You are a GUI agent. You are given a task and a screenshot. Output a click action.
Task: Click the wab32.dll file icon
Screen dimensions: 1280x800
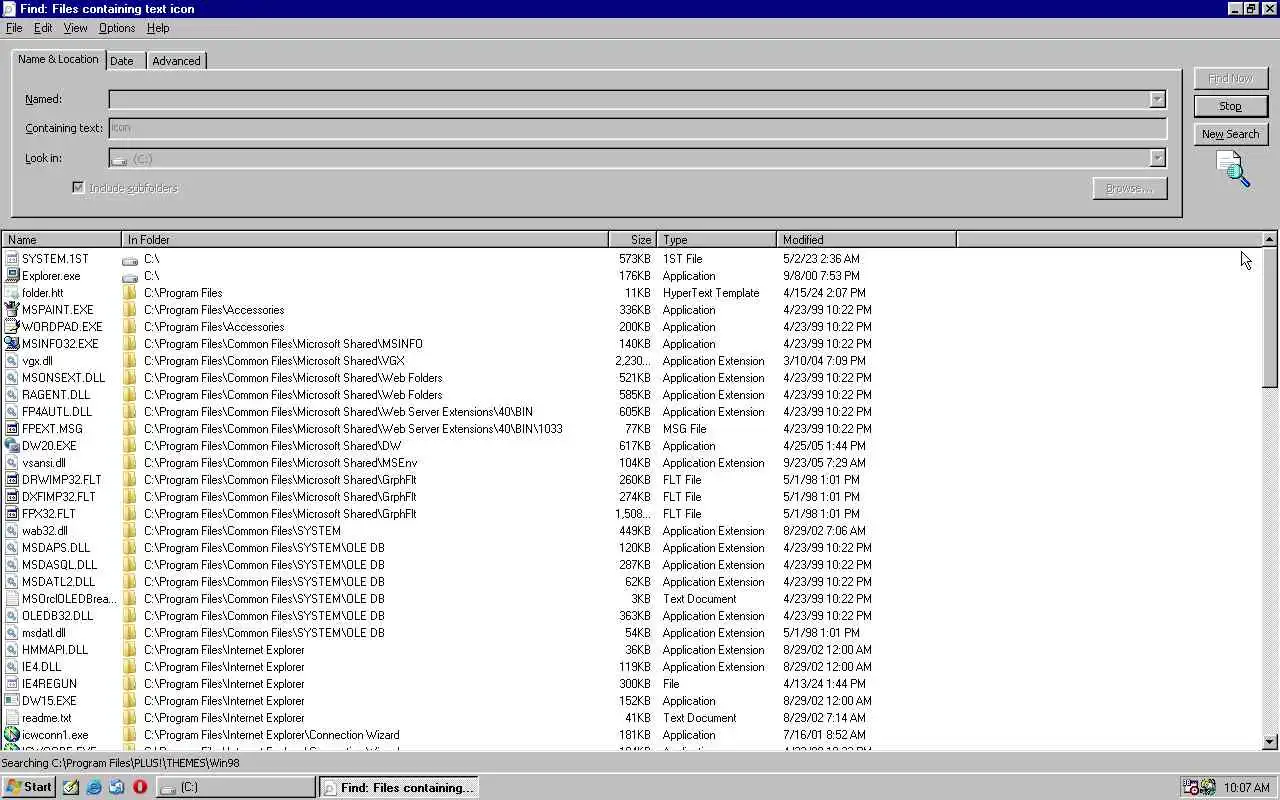tap(12, 531)
